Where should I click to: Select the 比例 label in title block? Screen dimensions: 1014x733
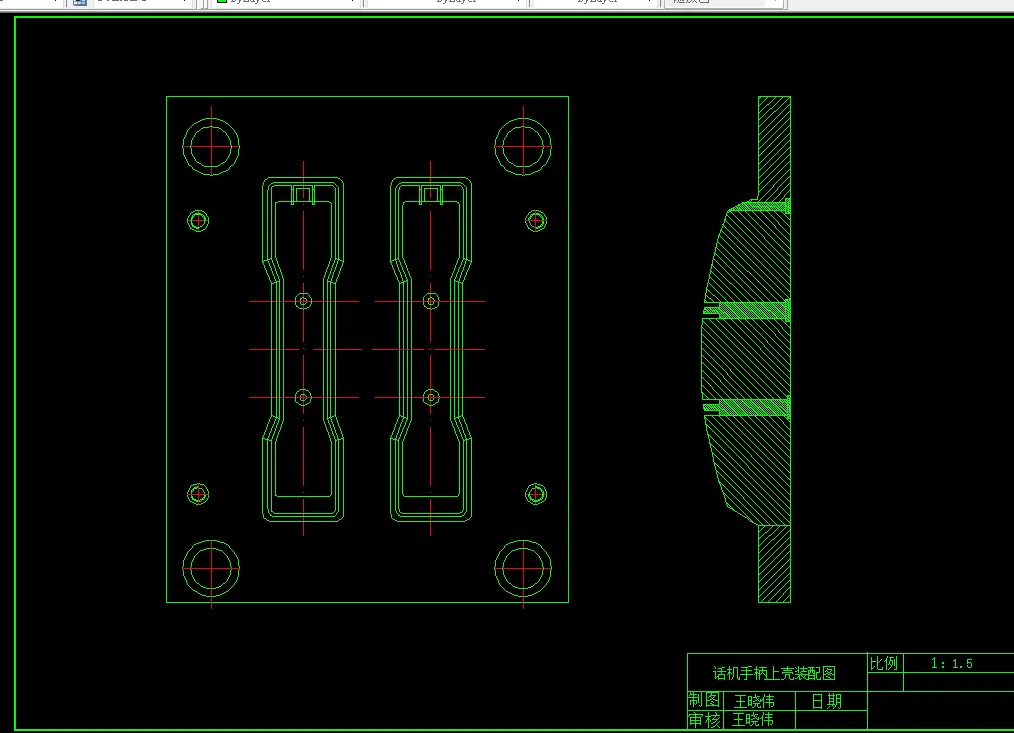pyautogui.click(x=884, y=663)
